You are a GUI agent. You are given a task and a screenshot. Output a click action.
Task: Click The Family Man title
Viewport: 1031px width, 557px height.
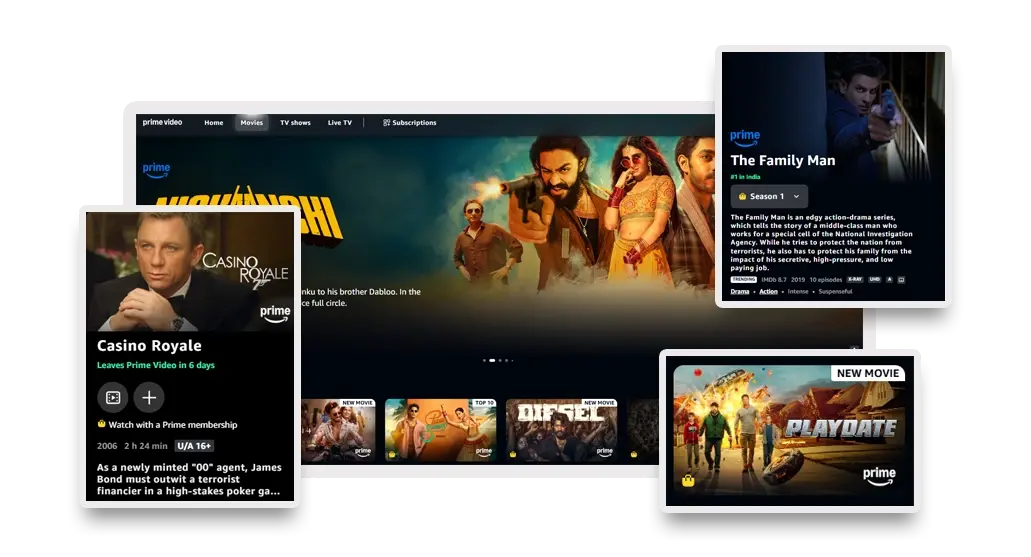(x=783, y=160)
